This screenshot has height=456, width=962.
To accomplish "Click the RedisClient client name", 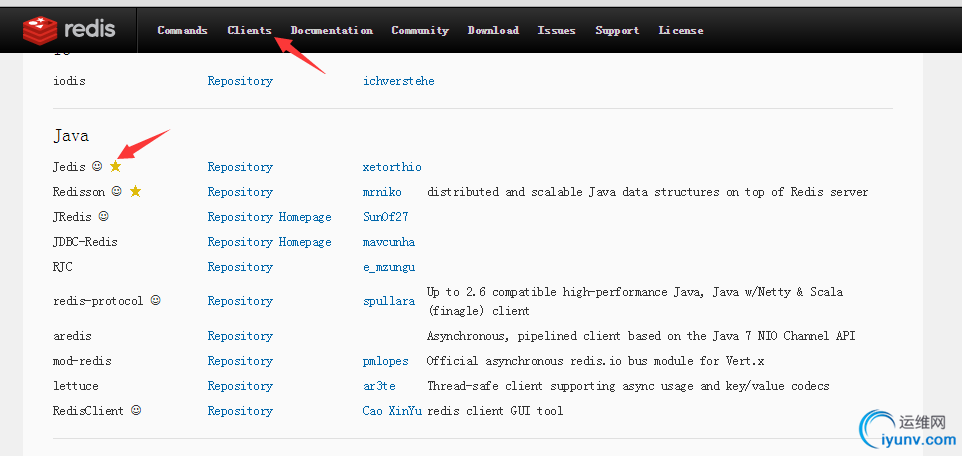I will coord(88,411).
